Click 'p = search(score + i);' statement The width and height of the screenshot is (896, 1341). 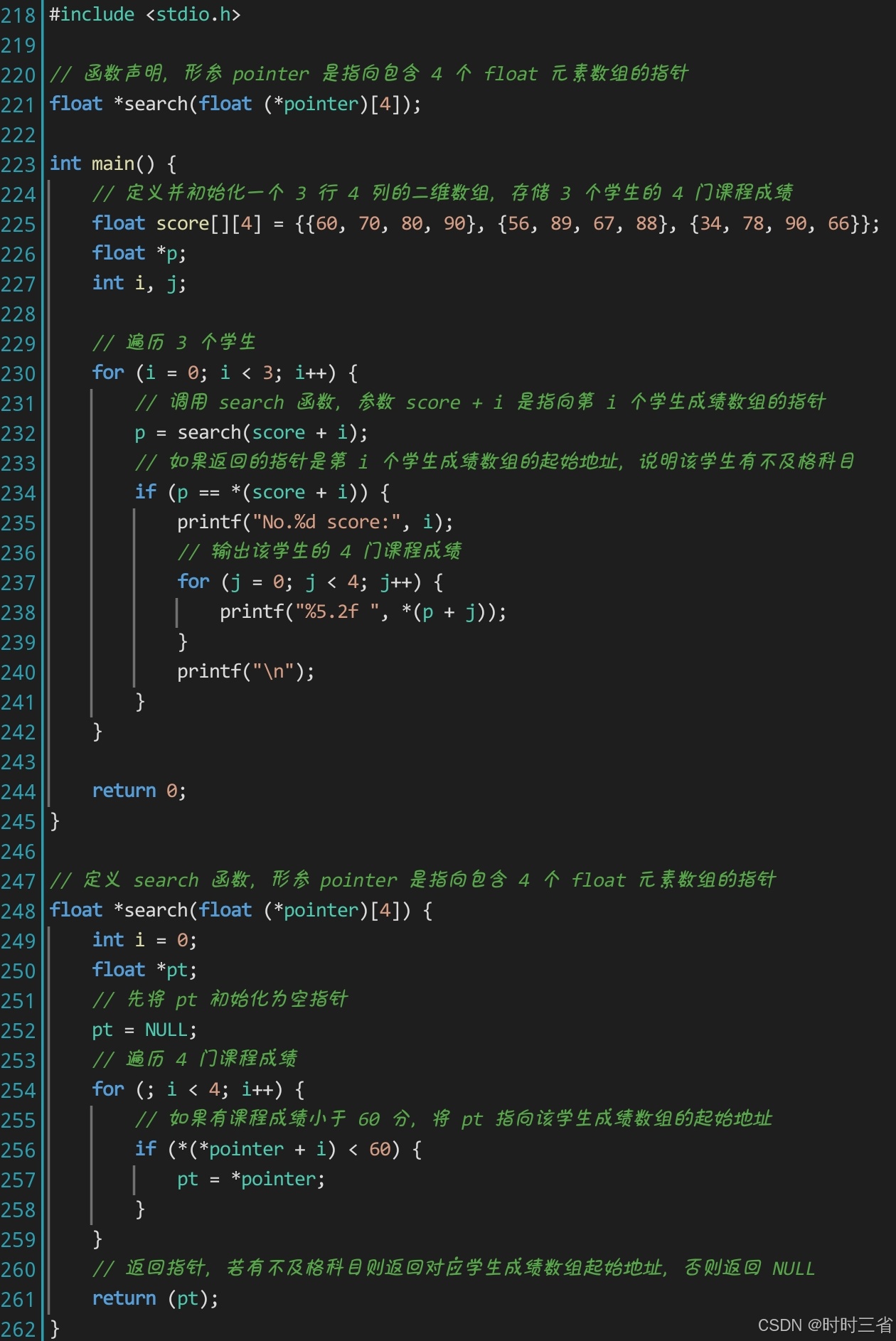(252, 433)
